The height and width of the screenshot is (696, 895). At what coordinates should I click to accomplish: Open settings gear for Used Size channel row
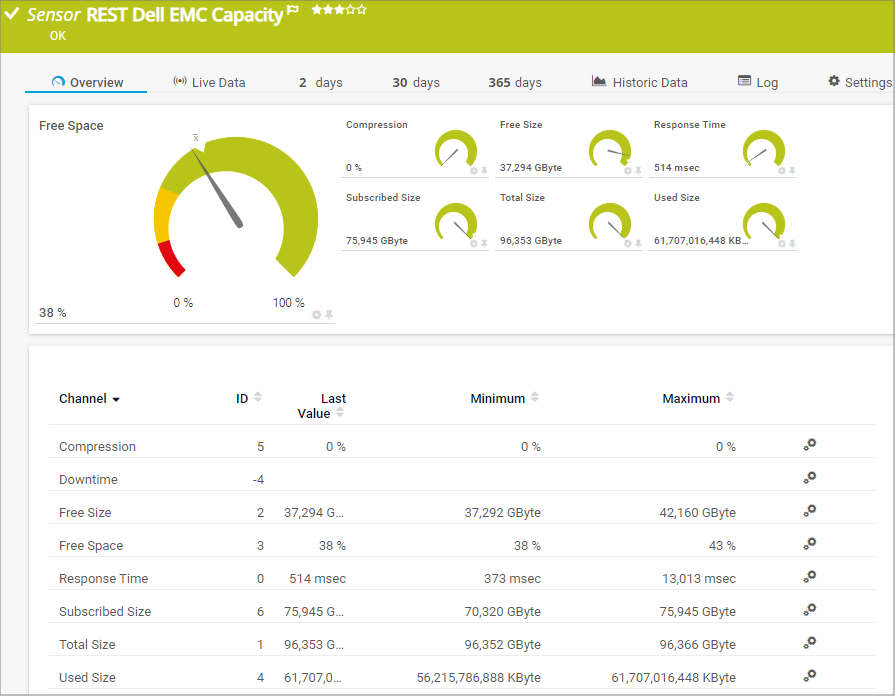click(810, 676)
